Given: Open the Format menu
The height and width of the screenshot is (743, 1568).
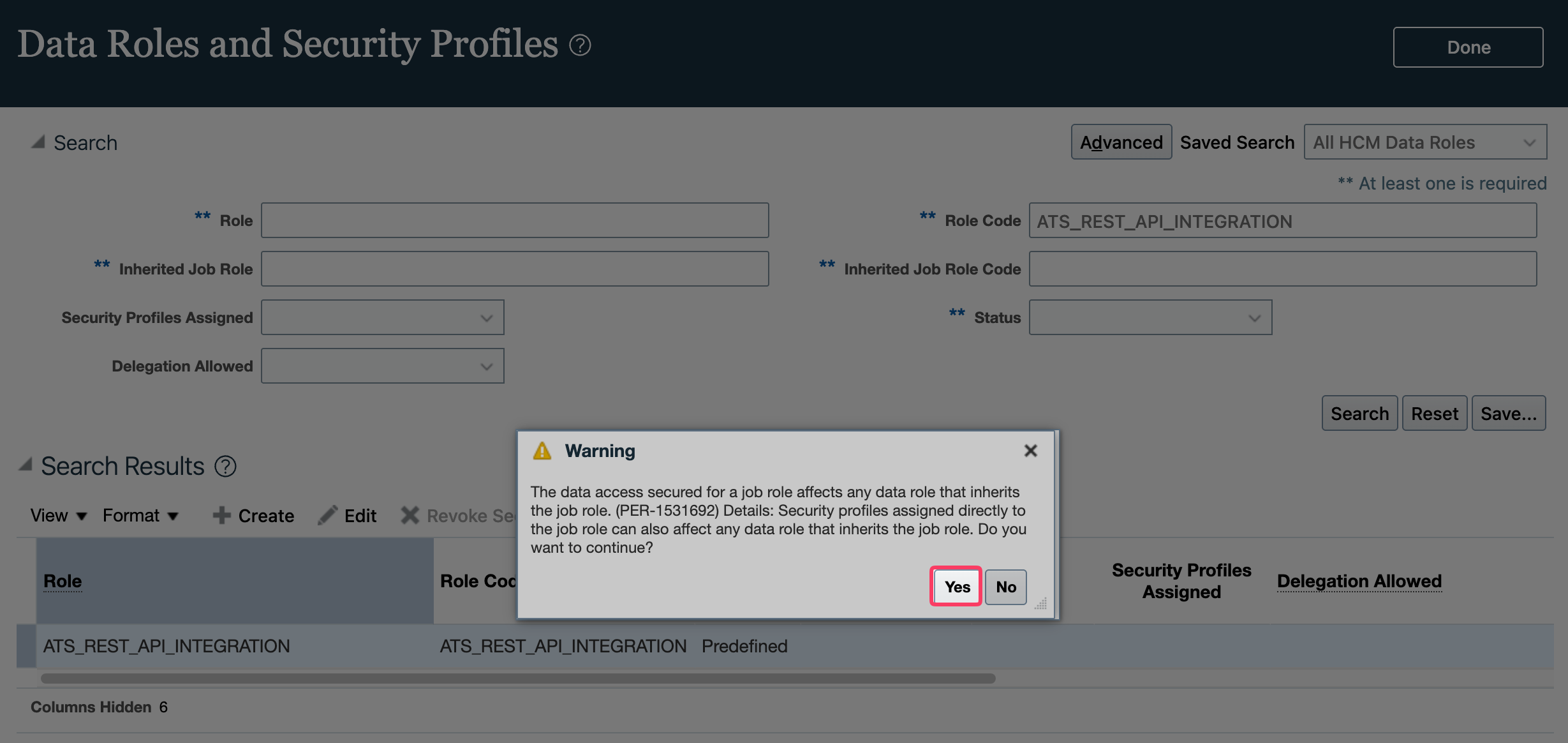Looking at the screenshot, I should coord(140,515).
